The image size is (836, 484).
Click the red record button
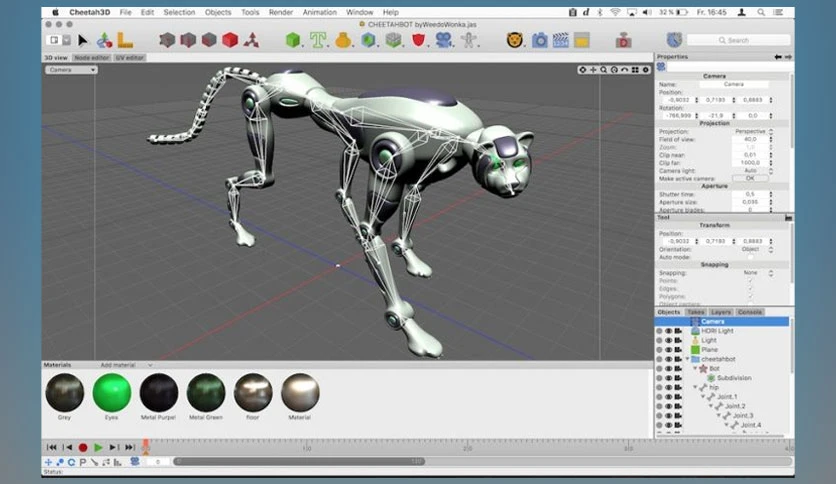click(83, 448)
